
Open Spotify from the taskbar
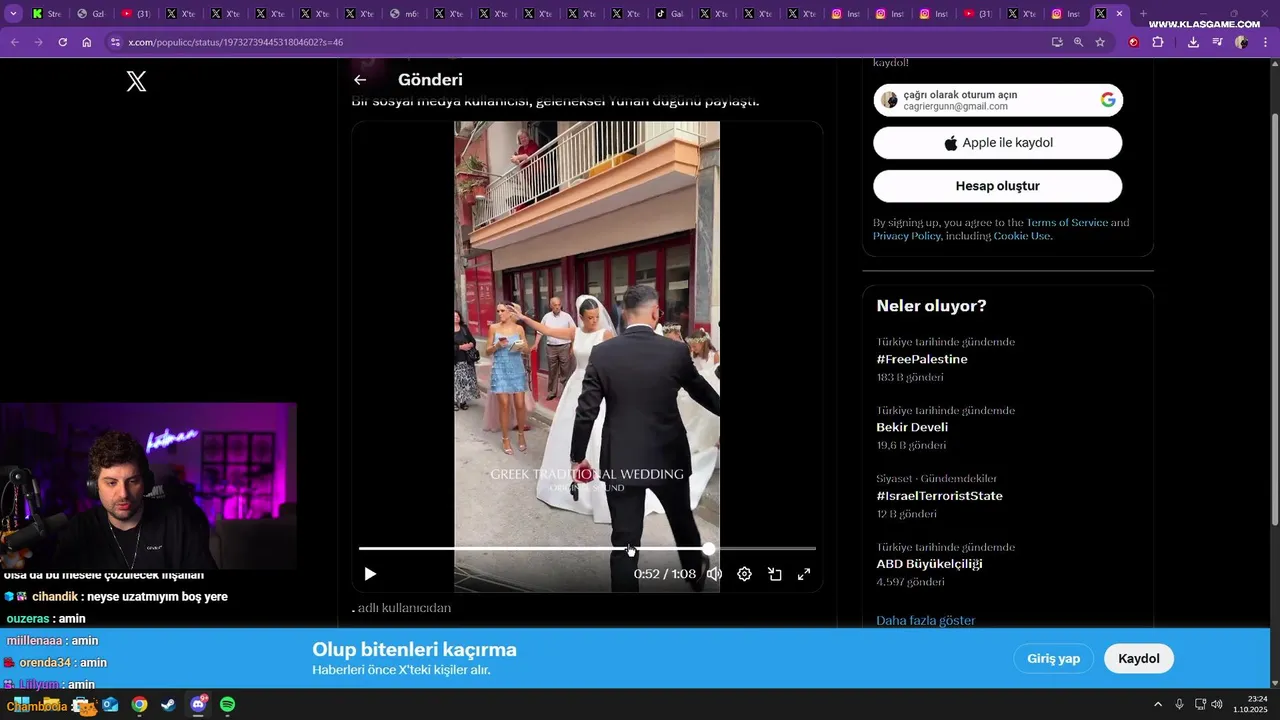(227, 704)
